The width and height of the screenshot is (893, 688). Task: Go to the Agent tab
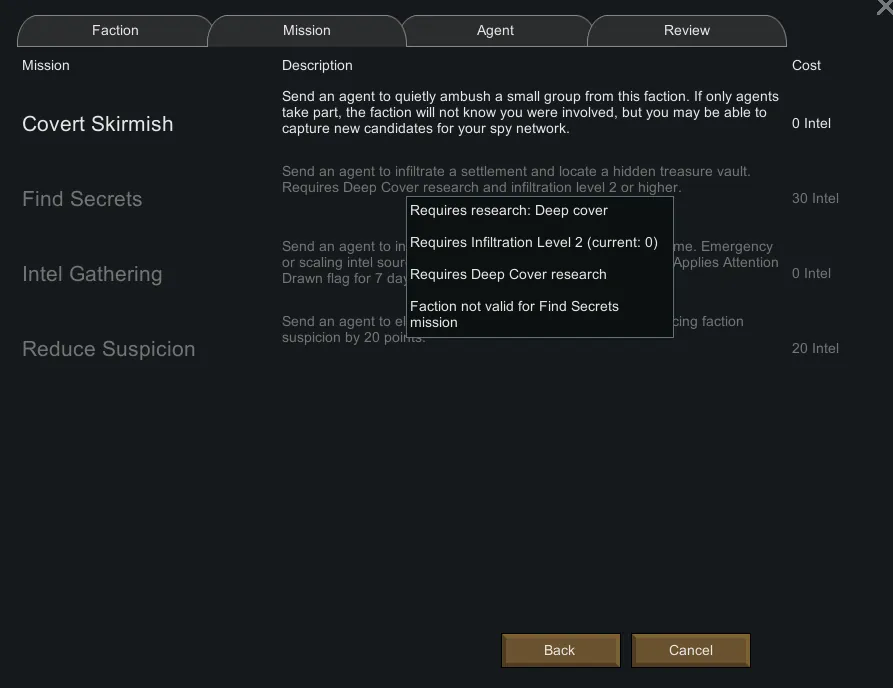495,31
